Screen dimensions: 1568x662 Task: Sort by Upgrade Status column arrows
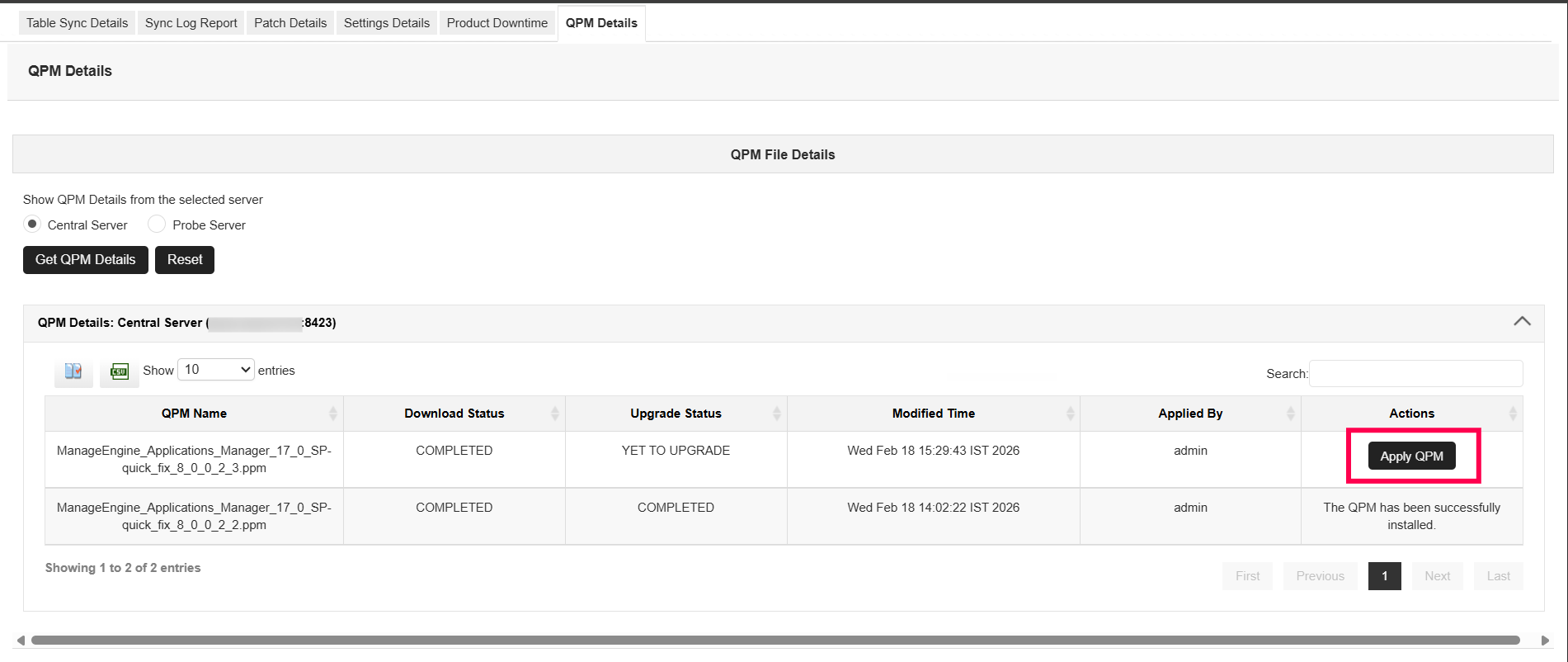coord(777,414)
